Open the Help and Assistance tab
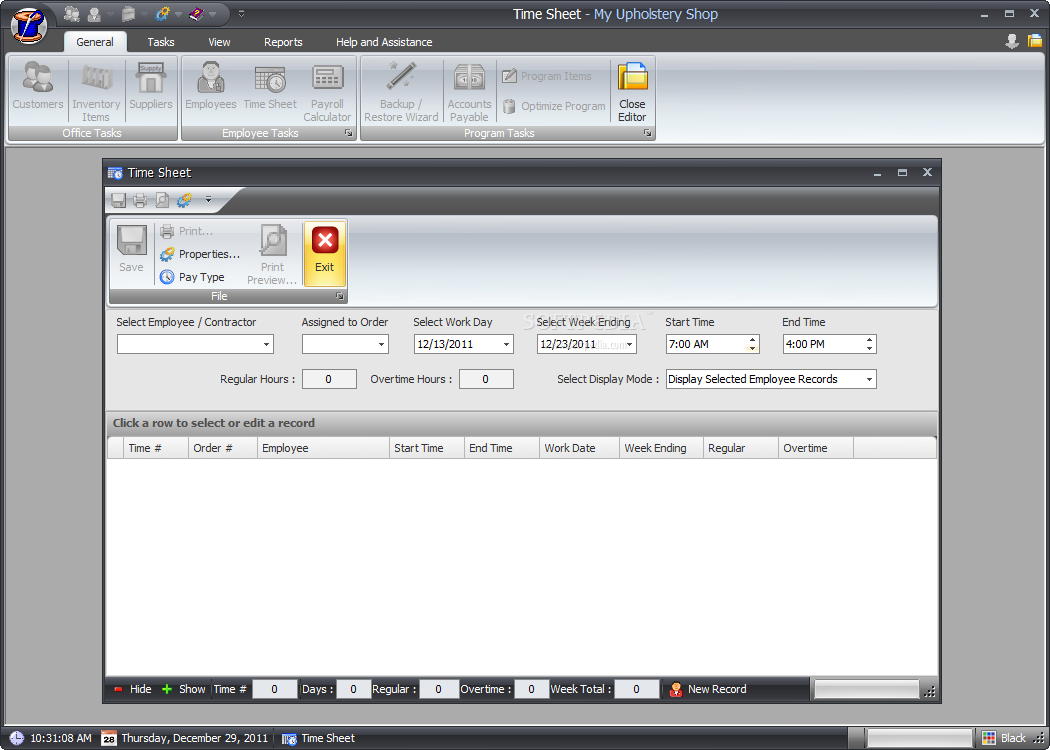1050x750 pixels. (384, 42)
